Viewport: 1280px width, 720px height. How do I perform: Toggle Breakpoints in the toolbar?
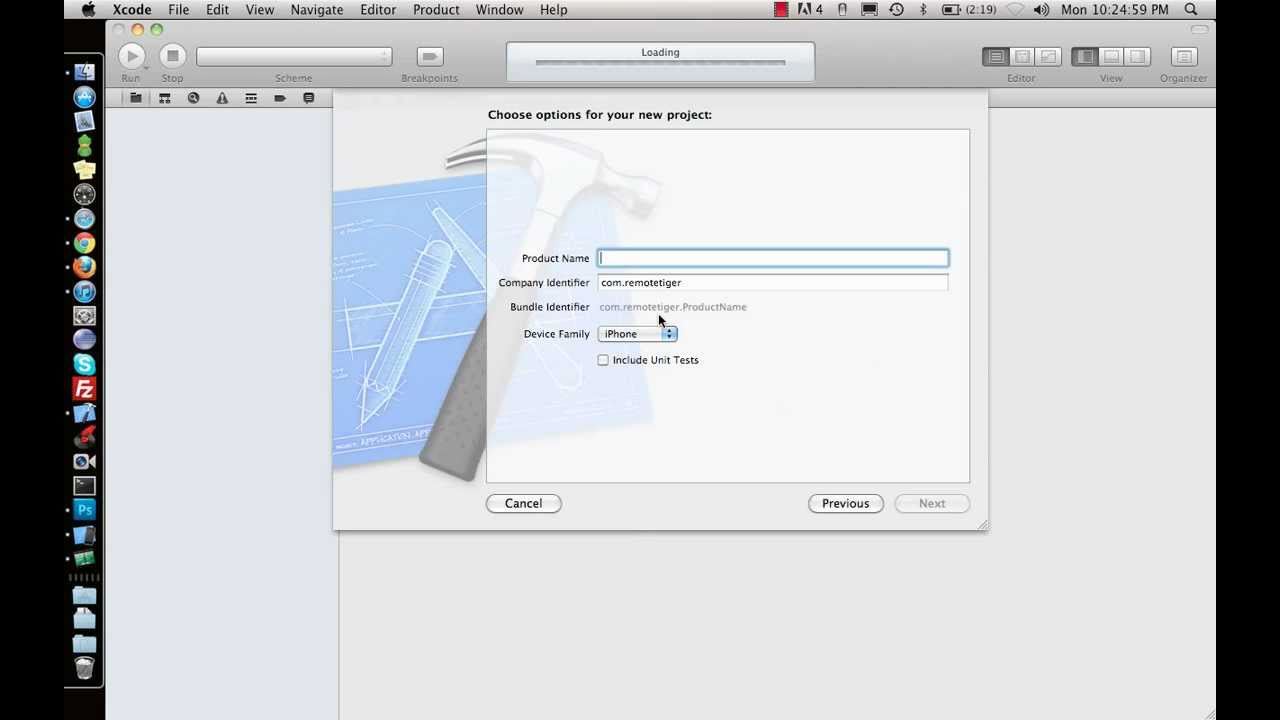[x=430, y=57]
